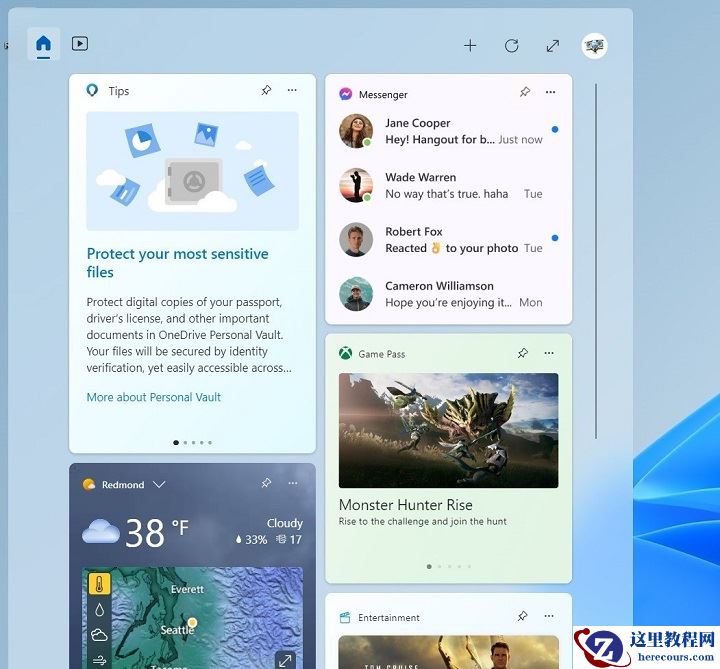Image resolution: width=720 pixels, height=669 pixels.
Task: Open 'Protect your most sensitive files' headline
Action: click(x=178, y=263)
